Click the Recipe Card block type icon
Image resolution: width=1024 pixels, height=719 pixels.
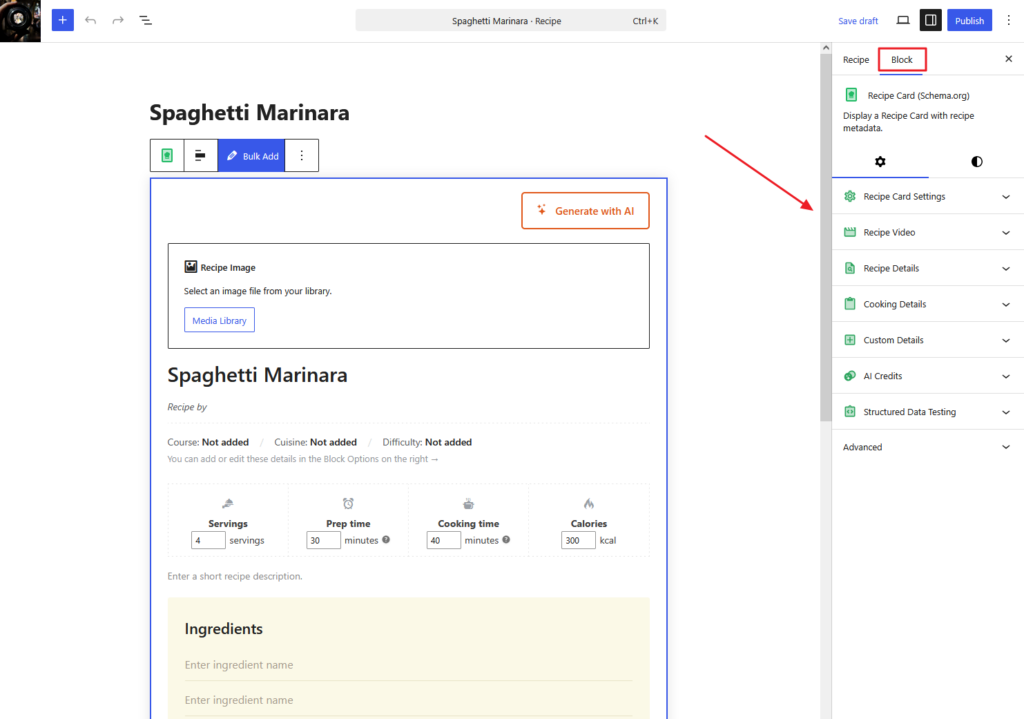[167, 155]
